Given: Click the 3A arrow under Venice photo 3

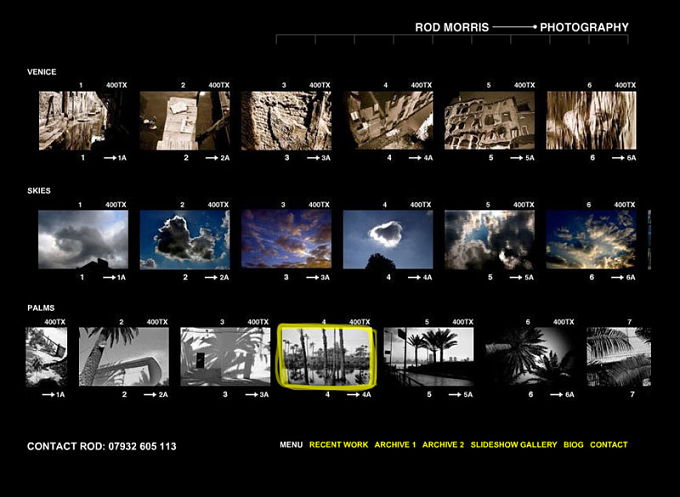Looking at the screenshot, I should coord(319,158).
